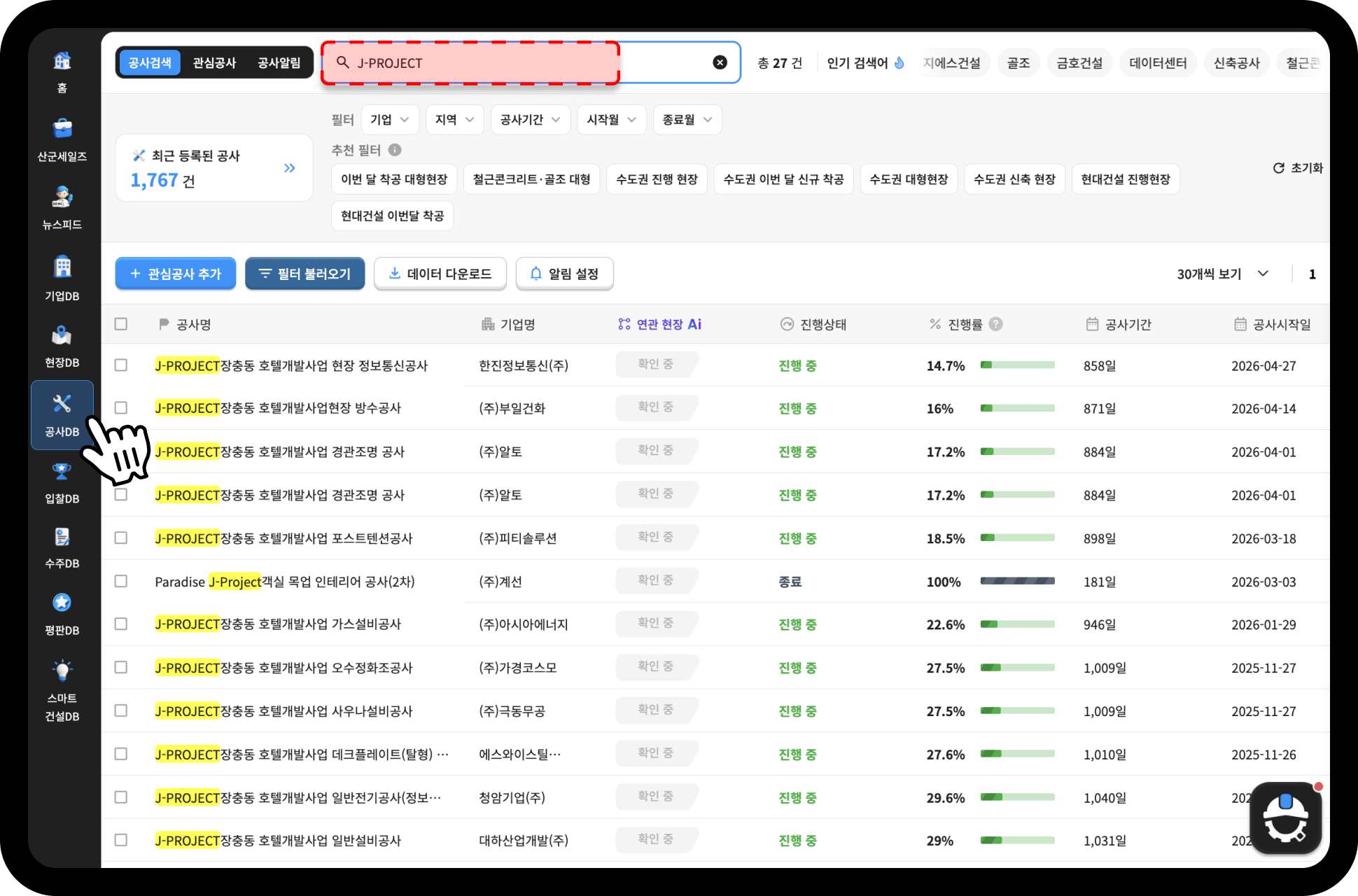The width and height of the screenshot is (1358, 896).
Task: Check the 가스설비공사 row checkbox
Action: (121, 624)
